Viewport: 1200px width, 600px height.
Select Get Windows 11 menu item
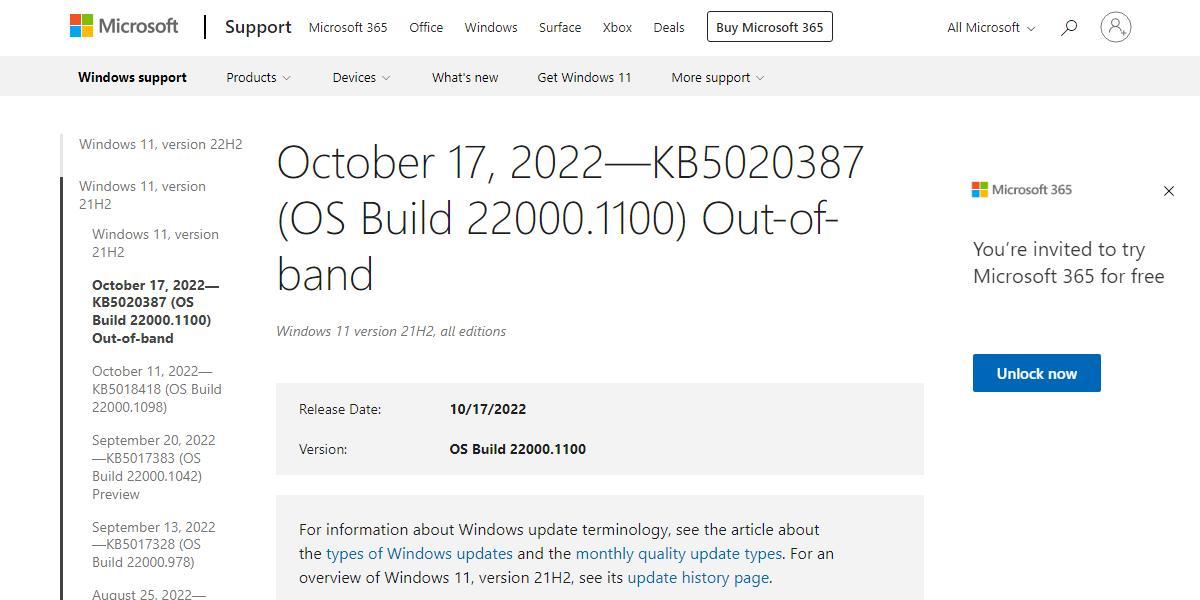(x=584, y=77)
